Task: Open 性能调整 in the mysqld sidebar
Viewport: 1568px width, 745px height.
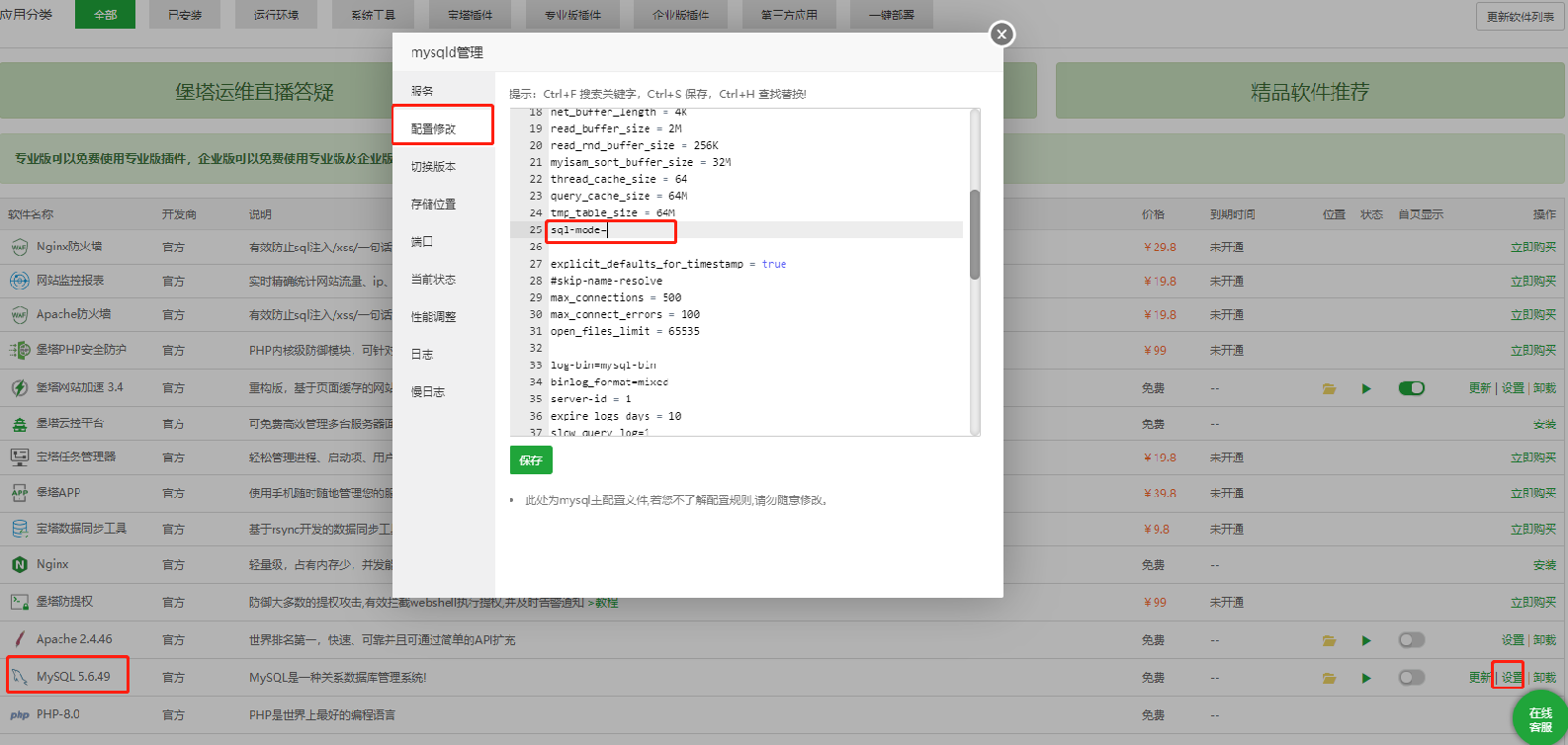Action: [433, 317]
